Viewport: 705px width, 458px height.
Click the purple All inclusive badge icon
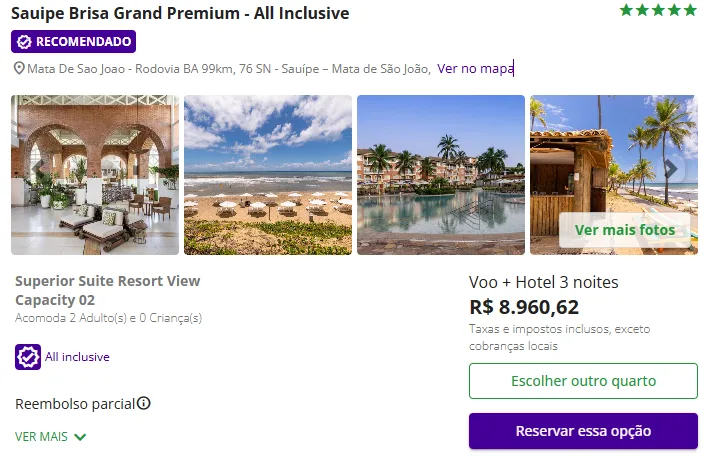(x=27, y=357)
